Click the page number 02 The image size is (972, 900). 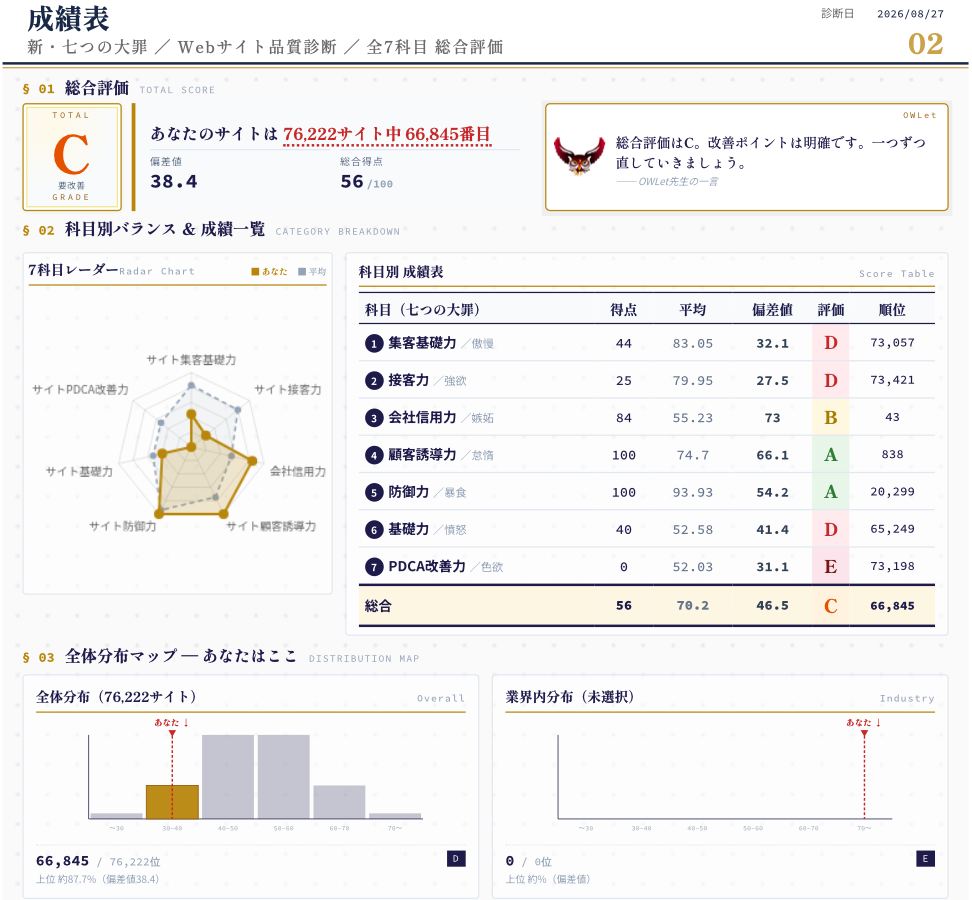(926, 44)
